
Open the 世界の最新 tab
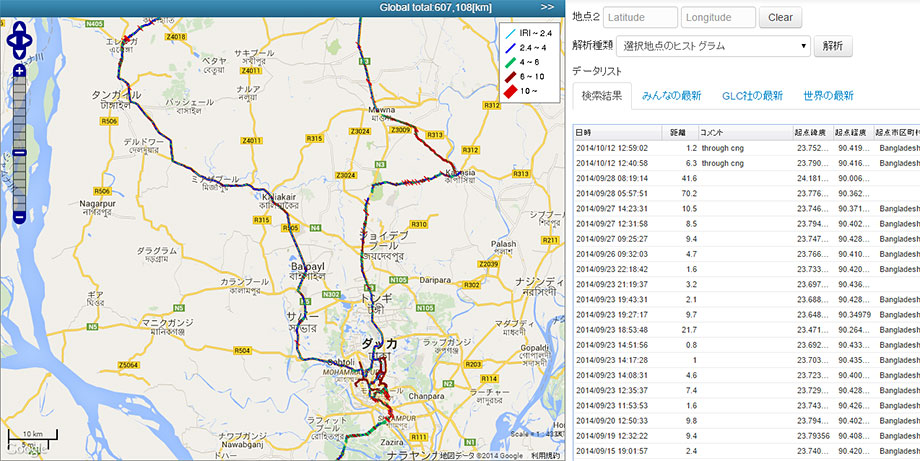point(828,96)
